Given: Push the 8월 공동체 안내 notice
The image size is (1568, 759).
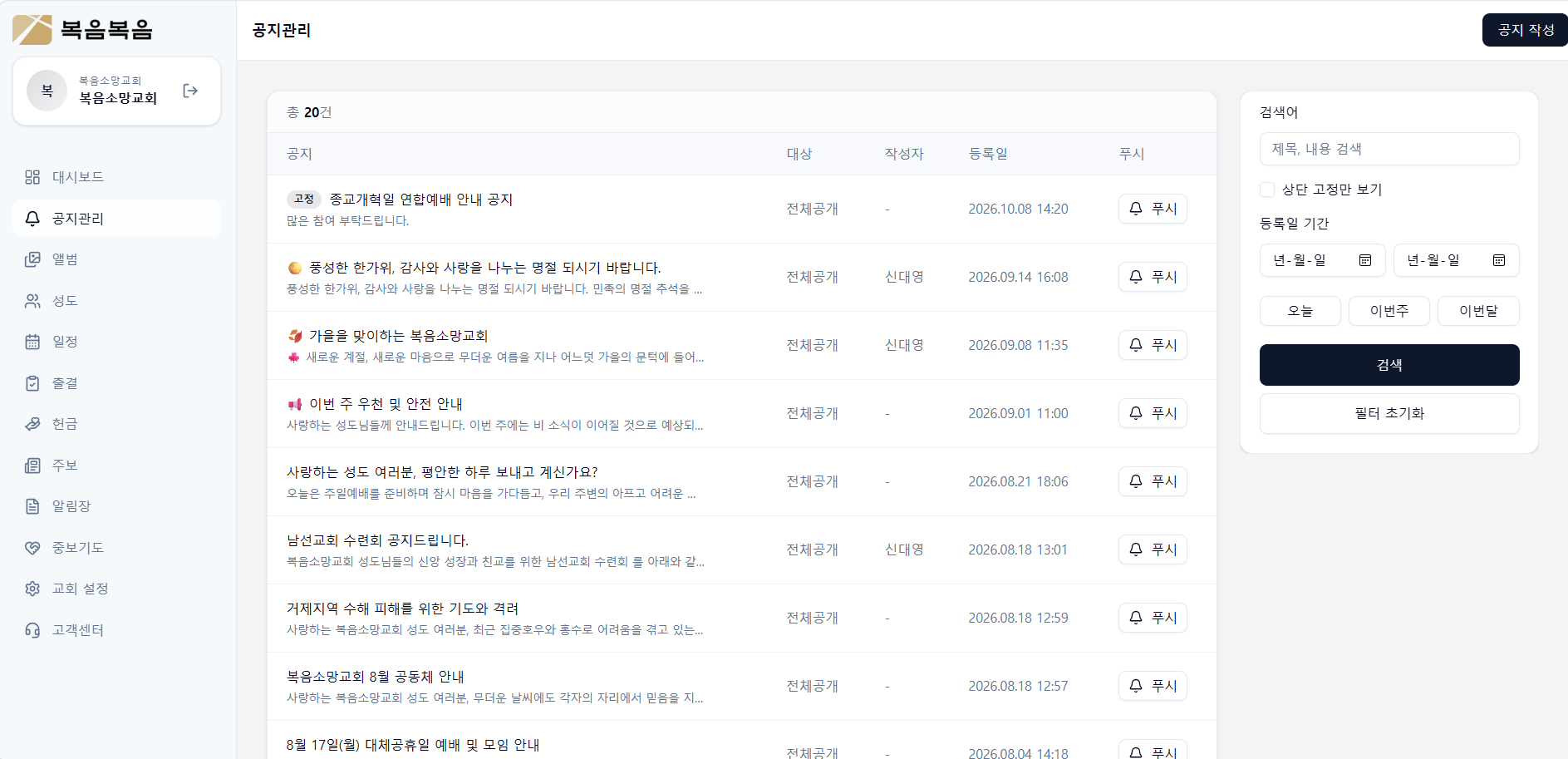Looking at the screenshot, I should point(1153,686).
